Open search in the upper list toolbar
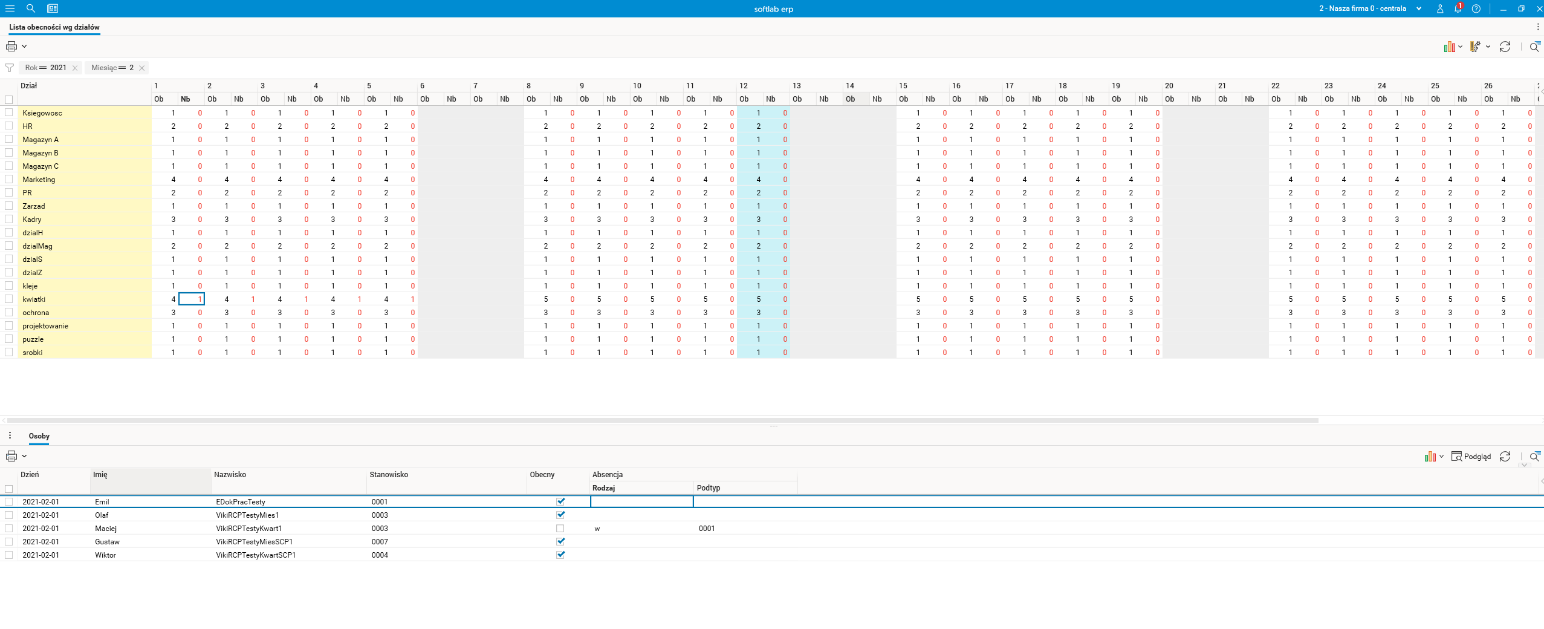Viewport: 1544px width, 629px height. coord(1535,46)
